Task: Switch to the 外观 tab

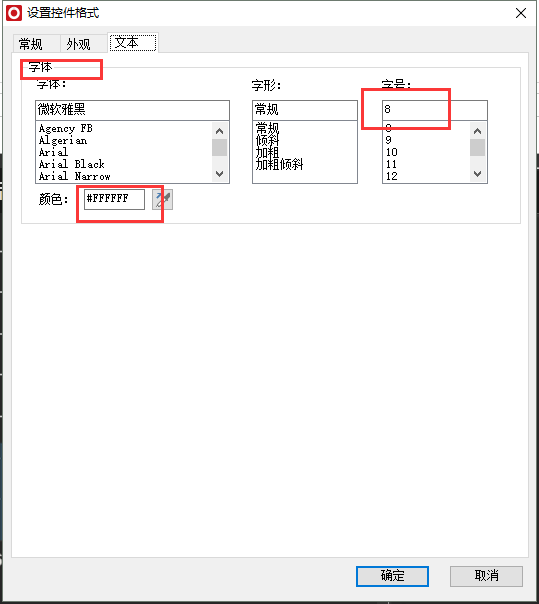Action: point(78,44)
